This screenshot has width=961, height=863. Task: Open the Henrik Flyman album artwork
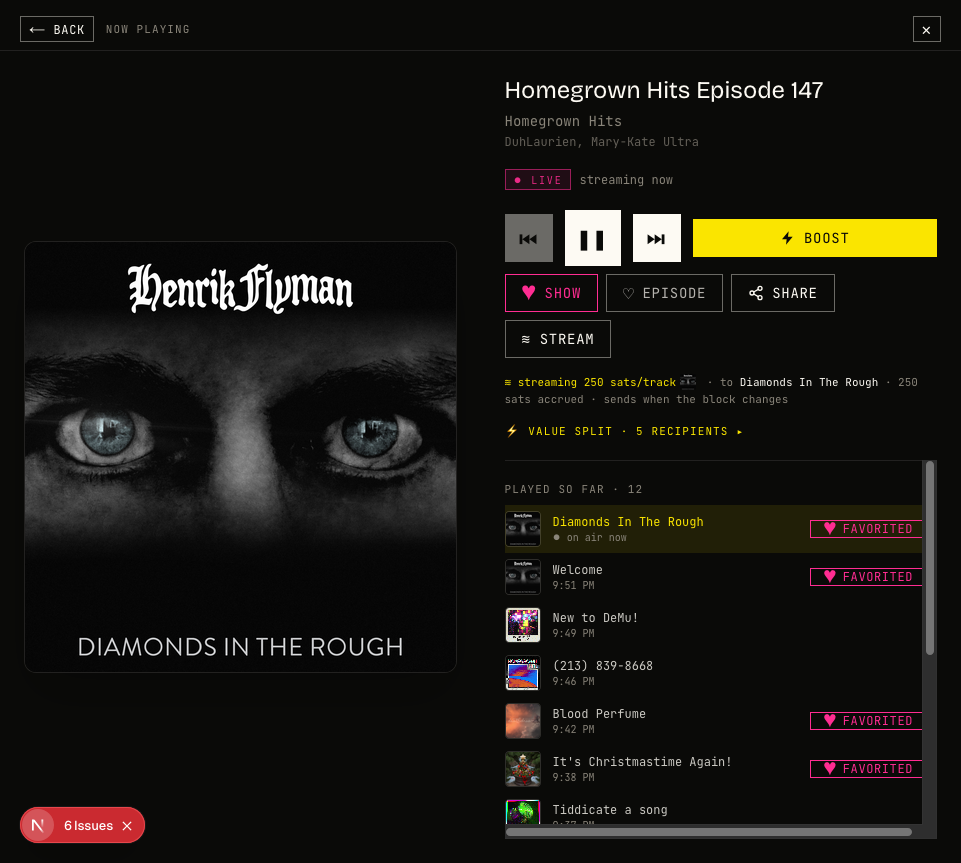coord(240,457)
